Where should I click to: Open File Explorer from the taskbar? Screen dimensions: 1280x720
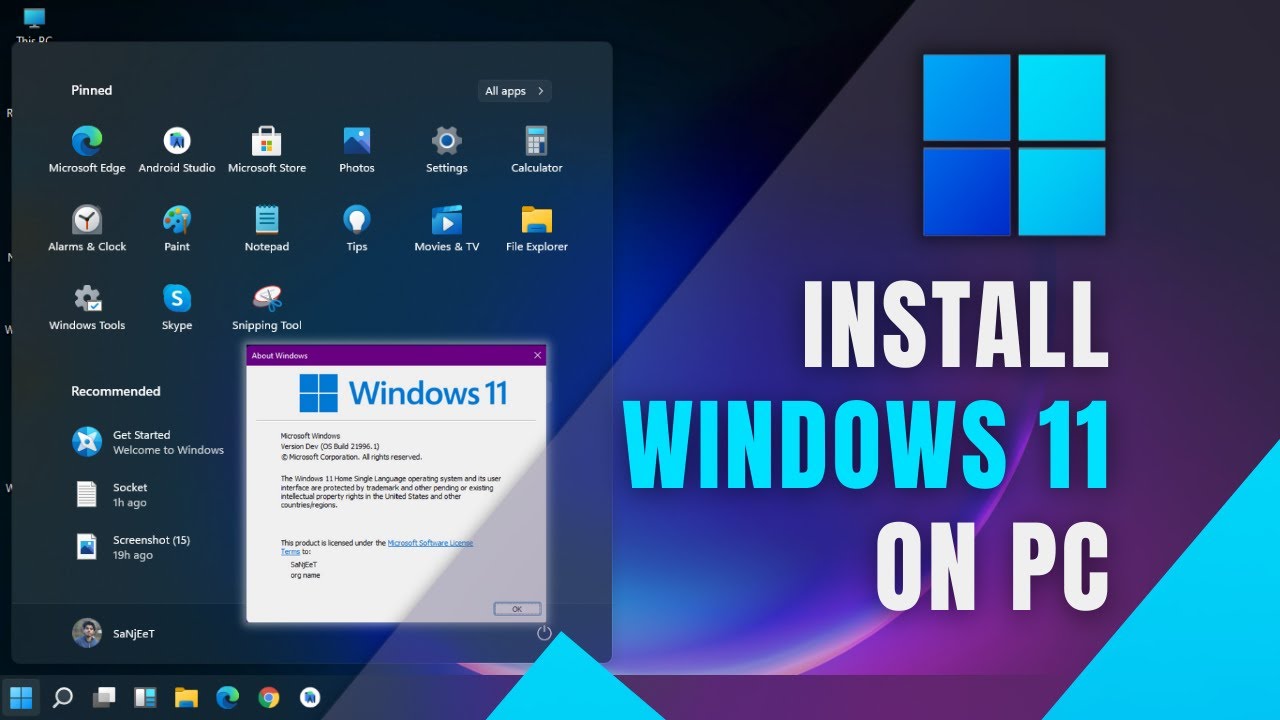point(186,697)
